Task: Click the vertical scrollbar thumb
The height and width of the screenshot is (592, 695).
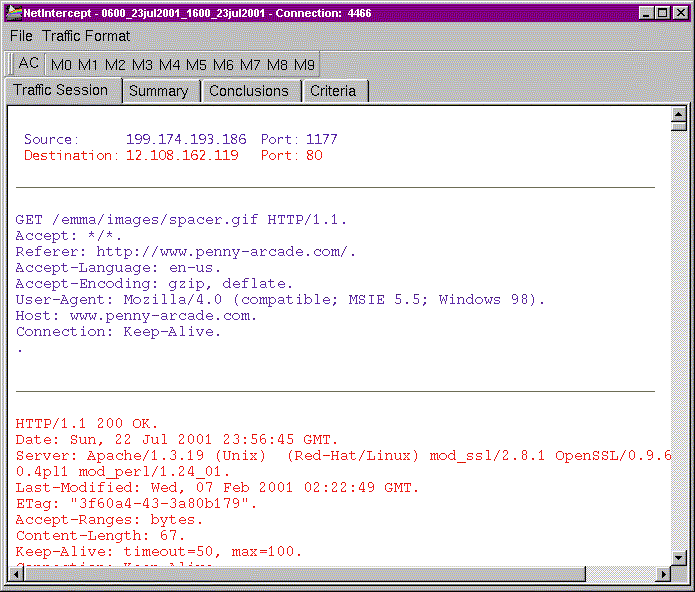Action: pos(678,126)
